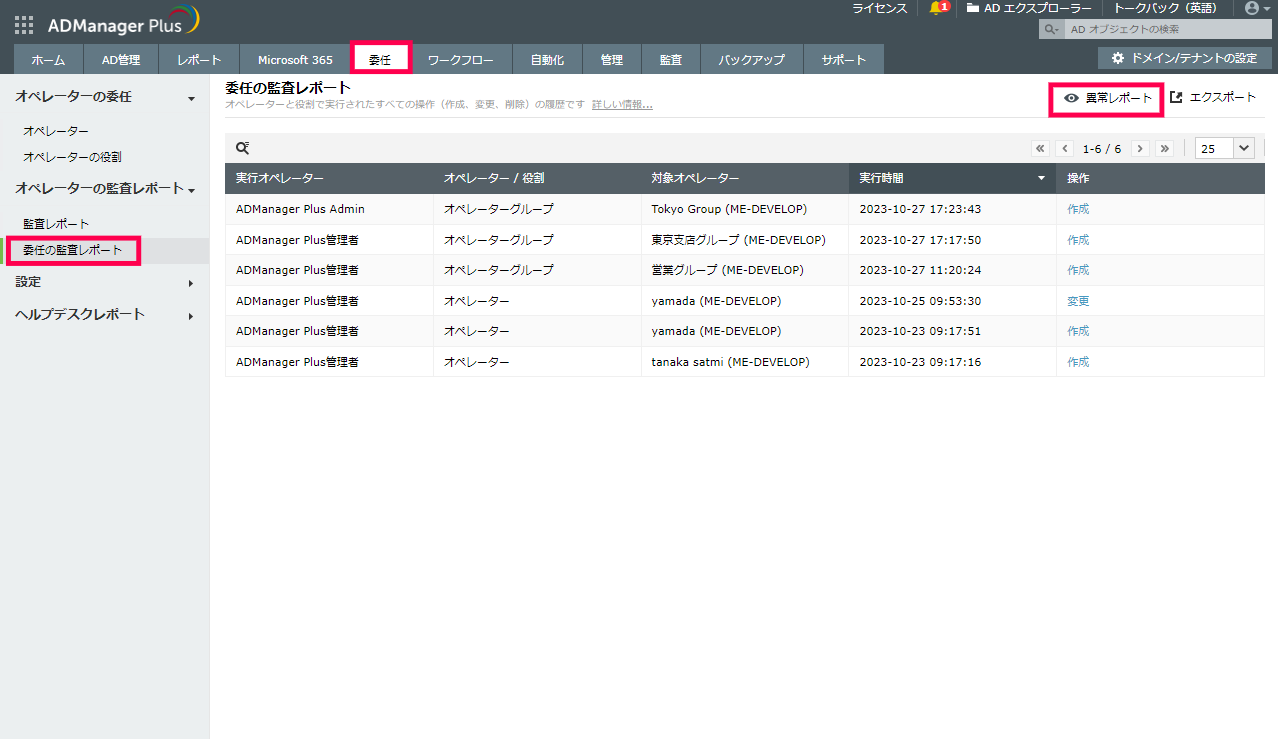Viewport: 1278px width, 739px height.
Task: Click the ADManager Plus logo
Action: (124, 21)
